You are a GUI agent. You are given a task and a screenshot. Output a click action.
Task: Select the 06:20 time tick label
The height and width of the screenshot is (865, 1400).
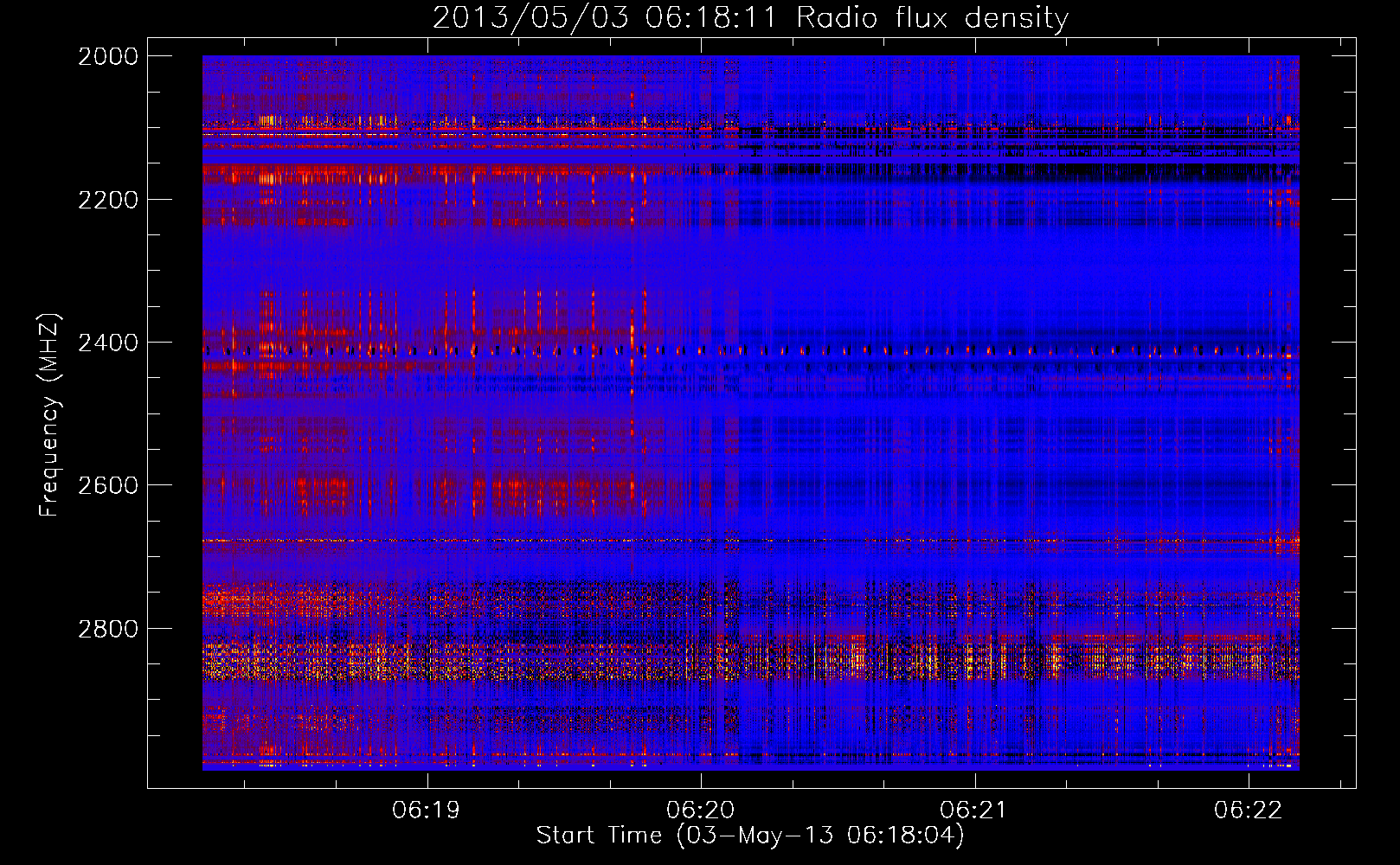point(701,810)
